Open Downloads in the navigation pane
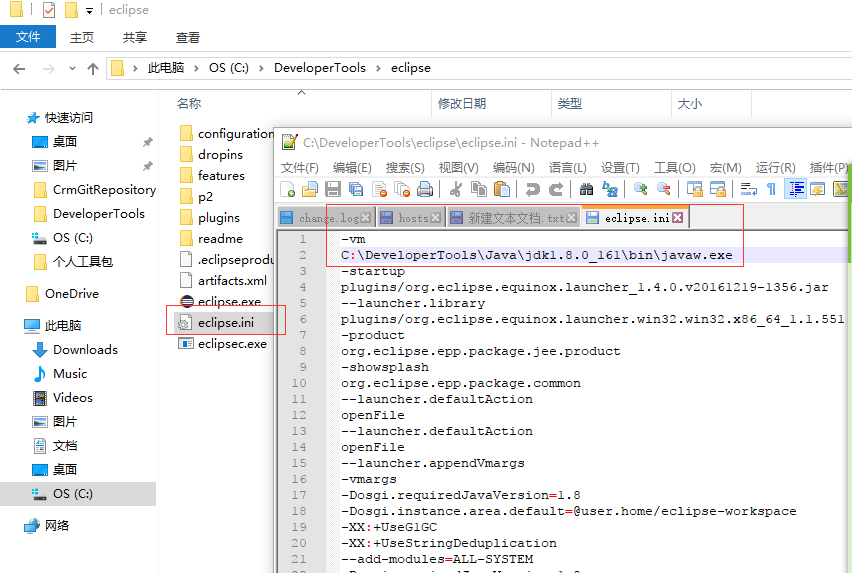Viewport: 852px width, 573px height. [x=85, y=350]
